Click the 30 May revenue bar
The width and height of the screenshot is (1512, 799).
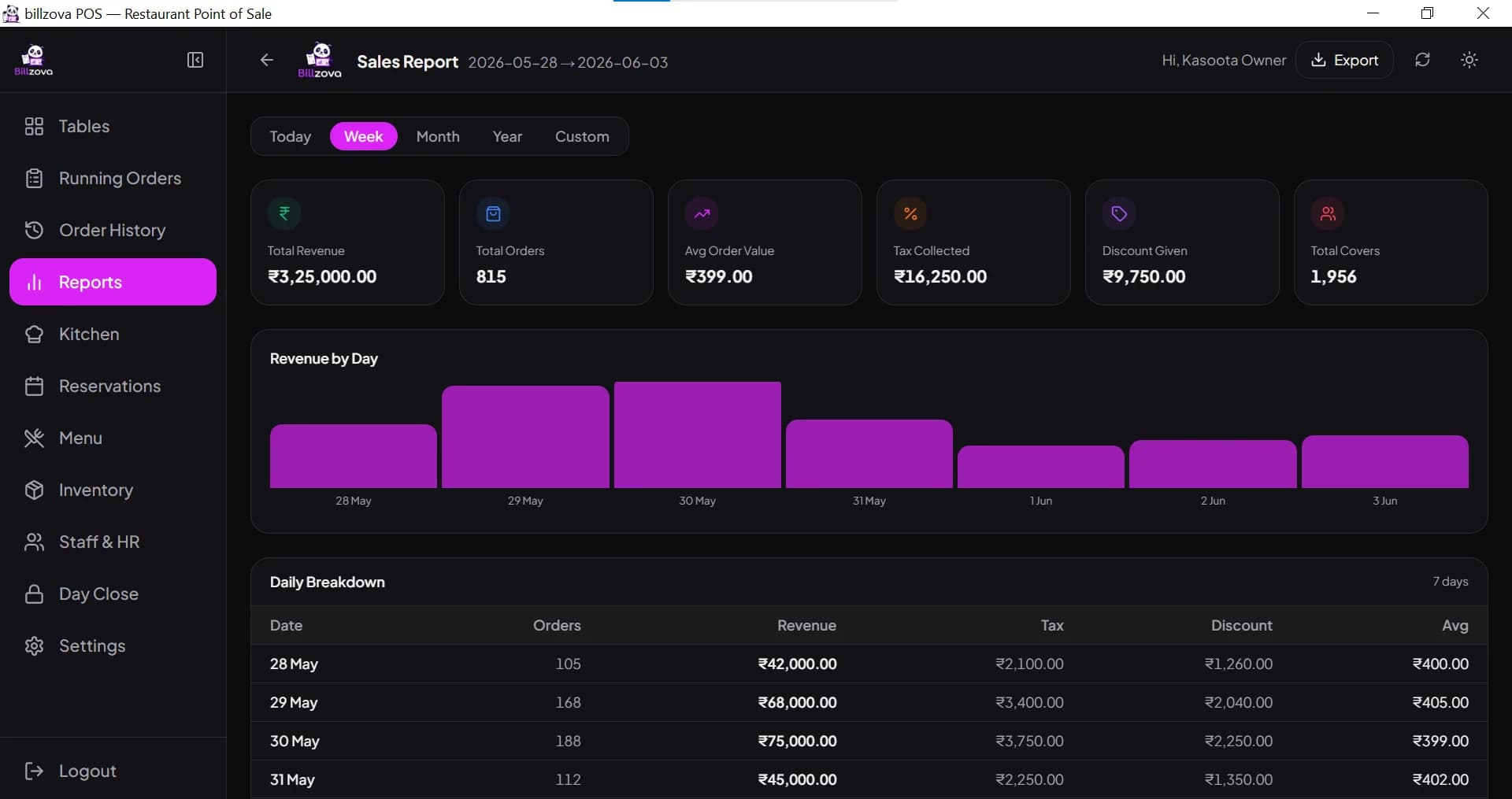click(x=698, y=435)
